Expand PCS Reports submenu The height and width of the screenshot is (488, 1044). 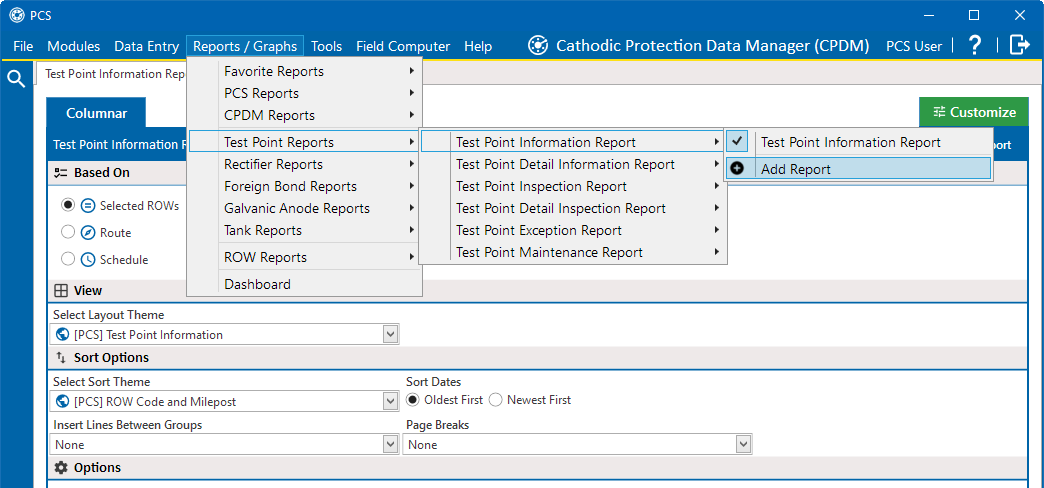coord(304,93)
